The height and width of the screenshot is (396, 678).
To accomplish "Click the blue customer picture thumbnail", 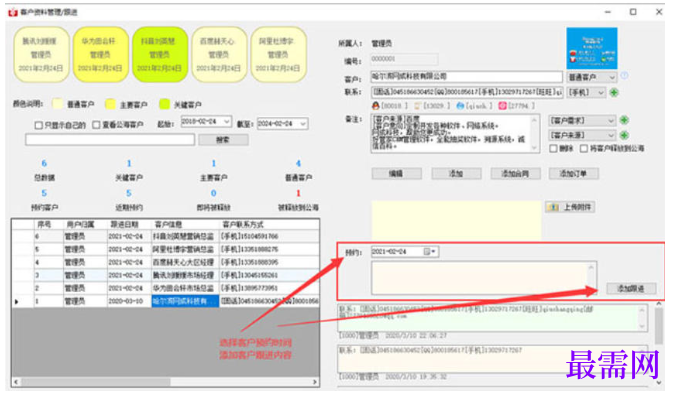I will pyautogui.click(x=592, y=48).
